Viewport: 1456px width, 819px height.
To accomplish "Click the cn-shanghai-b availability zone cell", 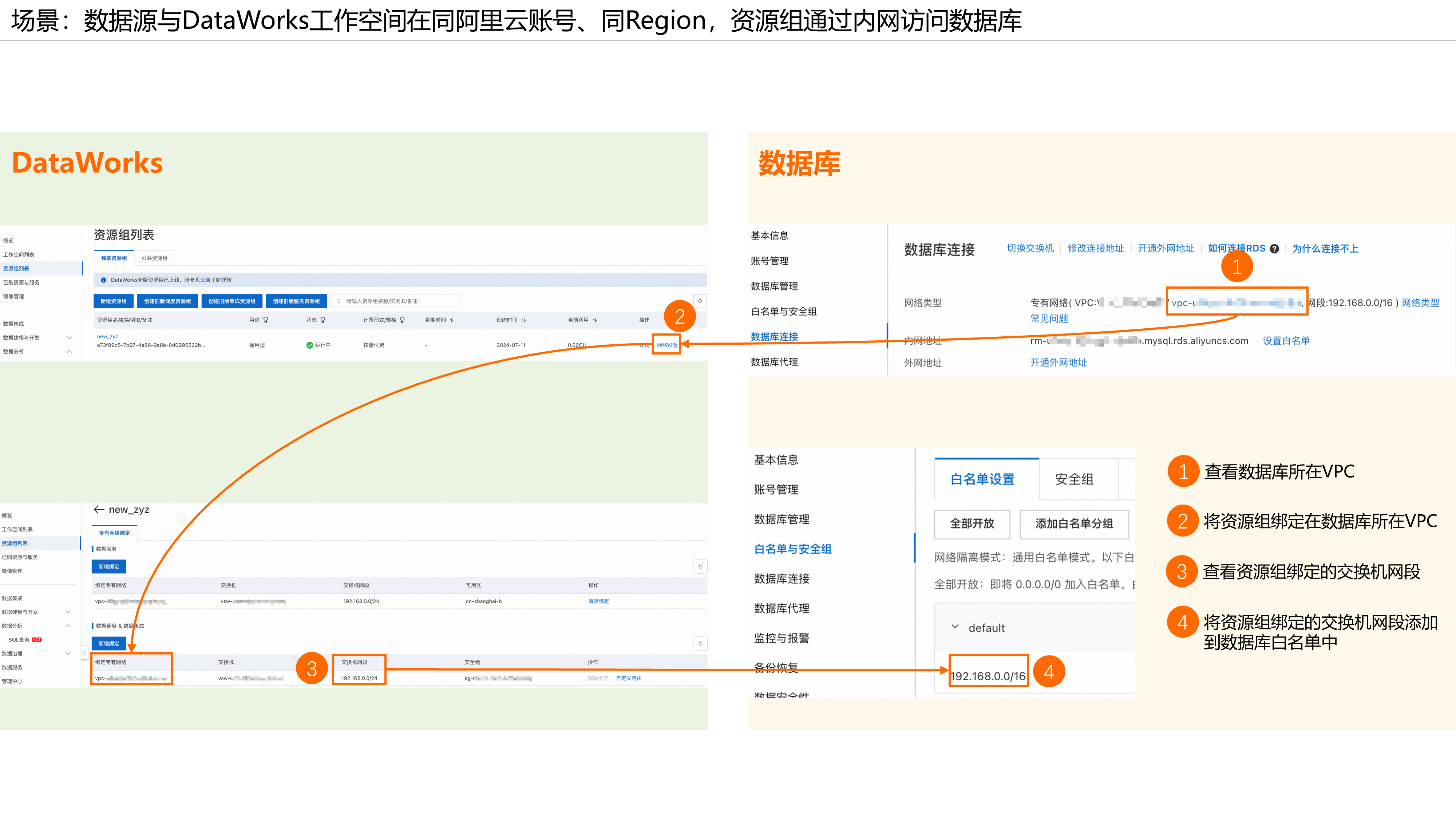I will (483, 601).
